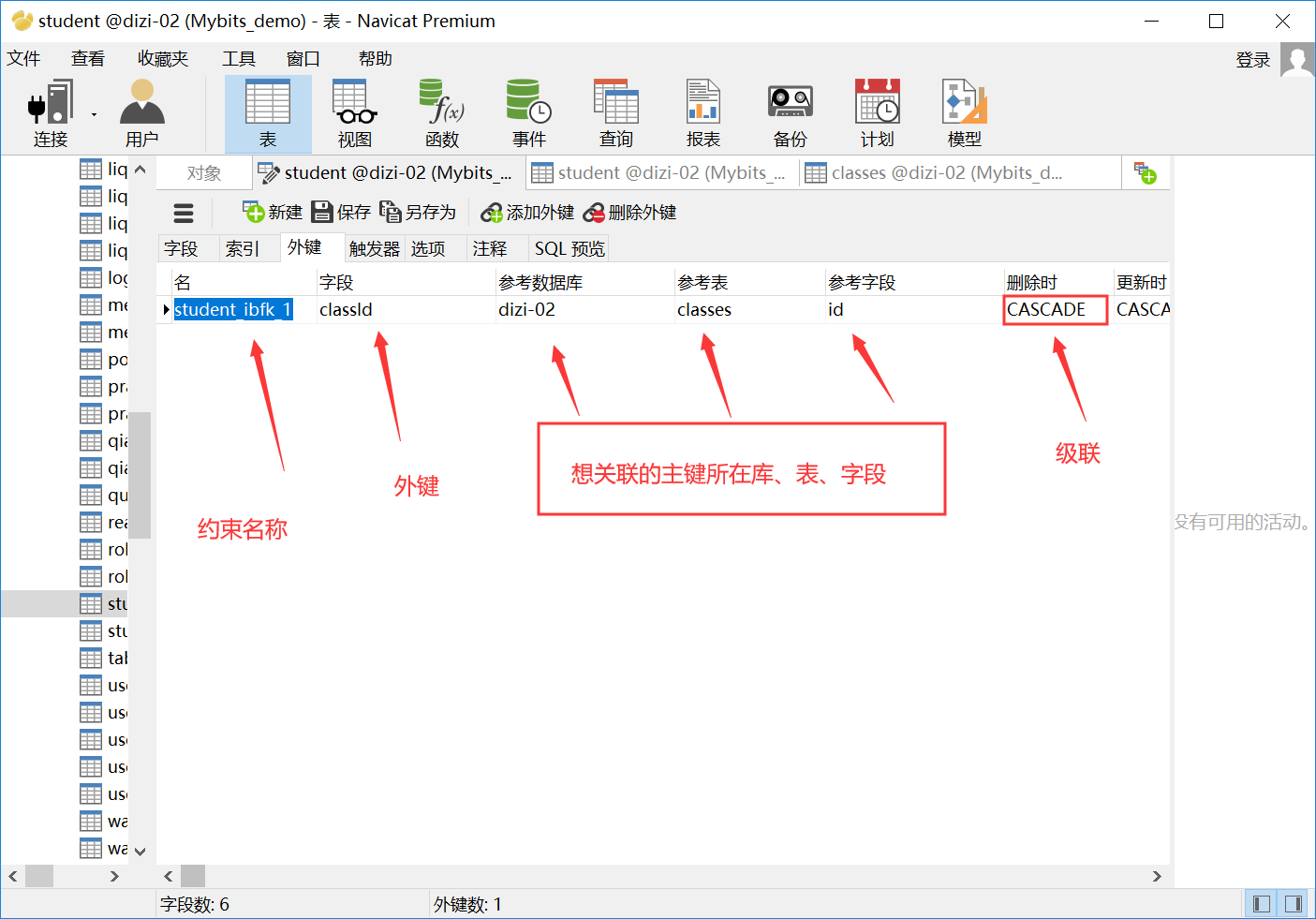Click the sidebar scroll down arrow
Screen dimensions: 1316x919
140,852
